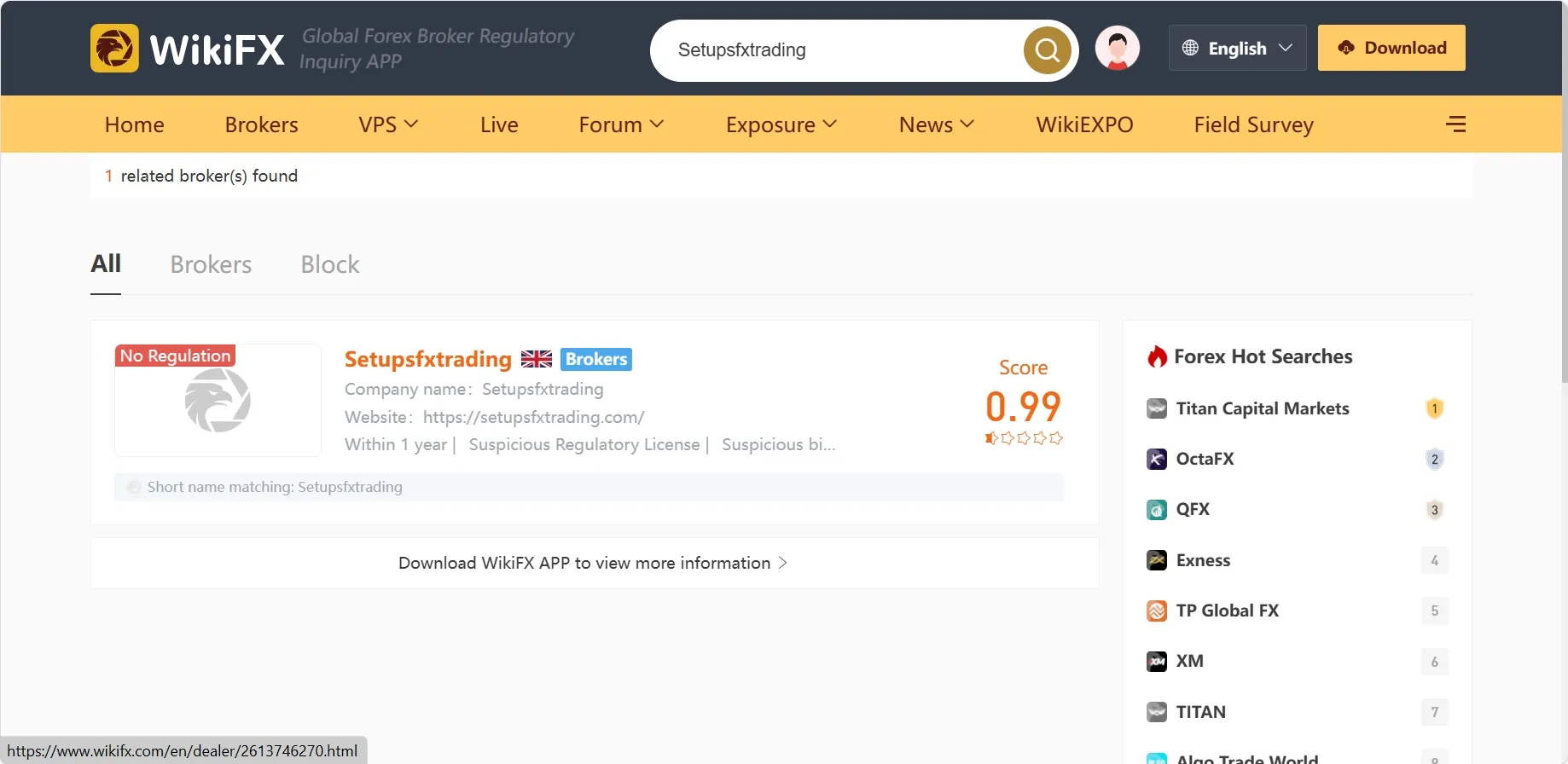1568x764 pixels.
Task: Open Exness hot search link
Action: click(x=1203, y=560)
